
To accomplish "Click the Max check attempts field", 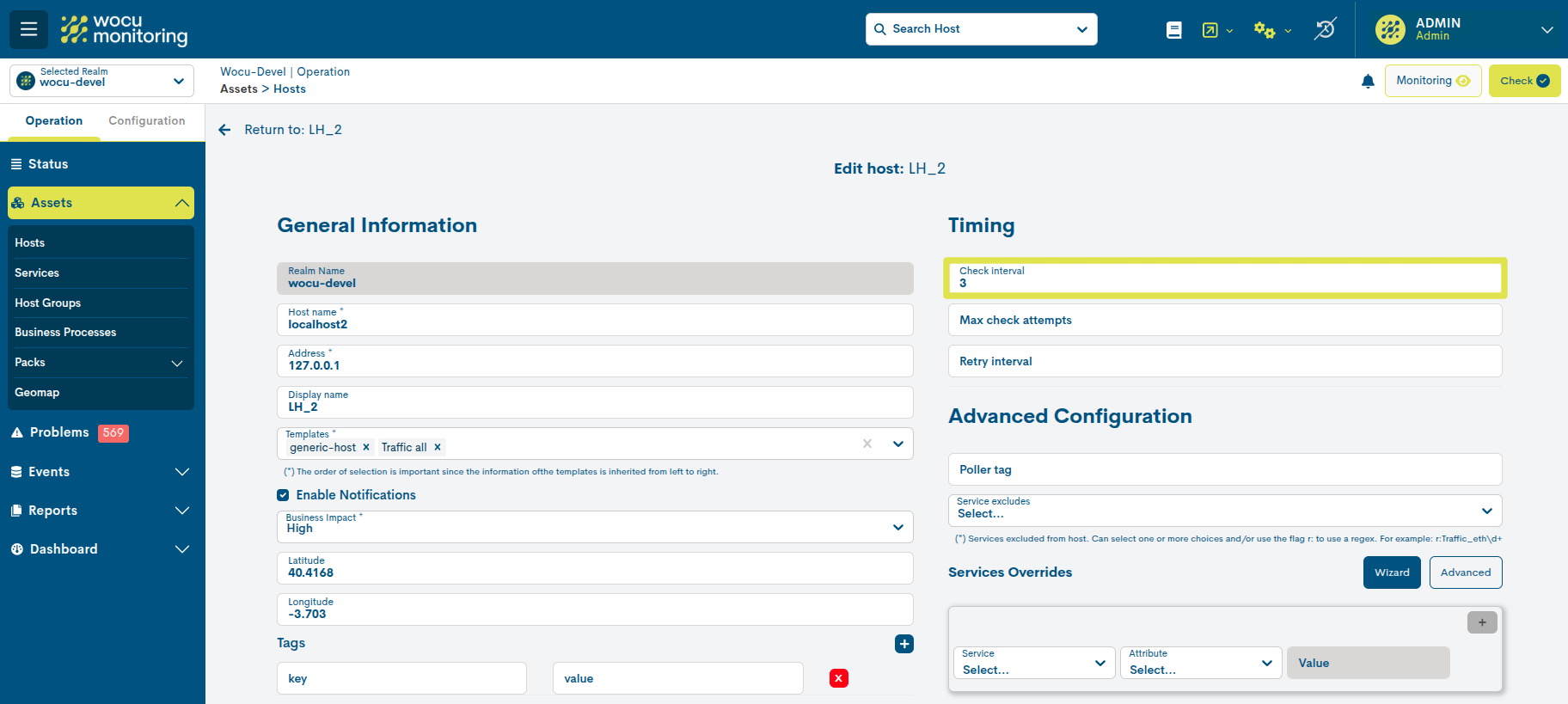I will 1224,320.
